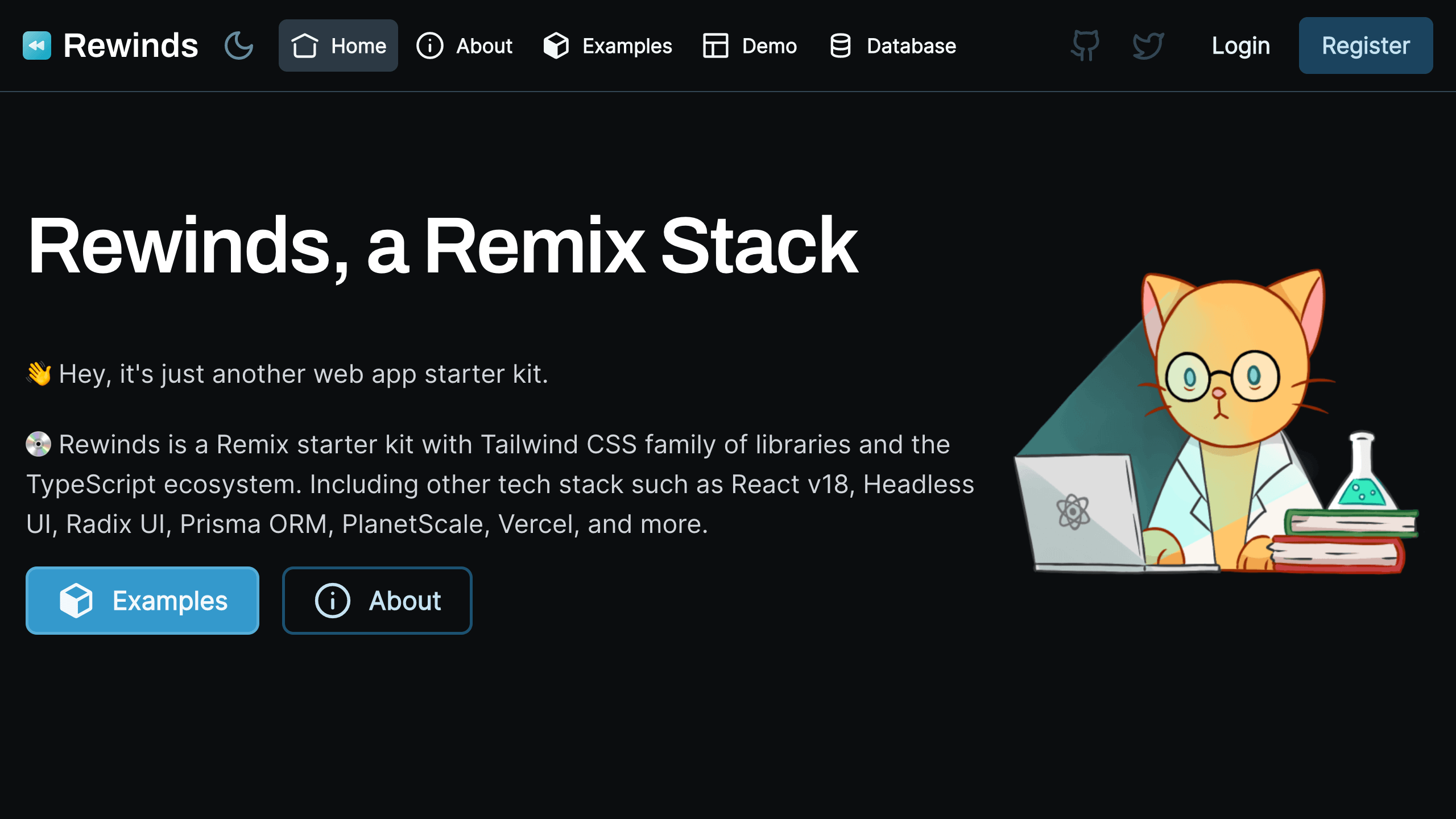The height and width of the screenshot is (819, 1456).
Task: Navigate to the Database menu item
Action: coord(911,45)
